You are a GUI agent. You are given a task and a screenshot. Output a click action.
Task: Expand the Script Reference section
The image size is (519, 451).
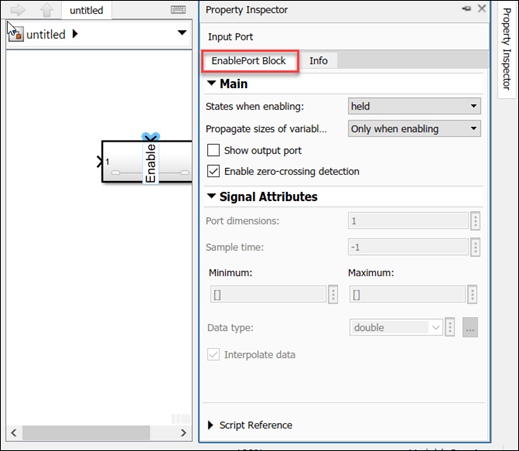click(211, 425)
